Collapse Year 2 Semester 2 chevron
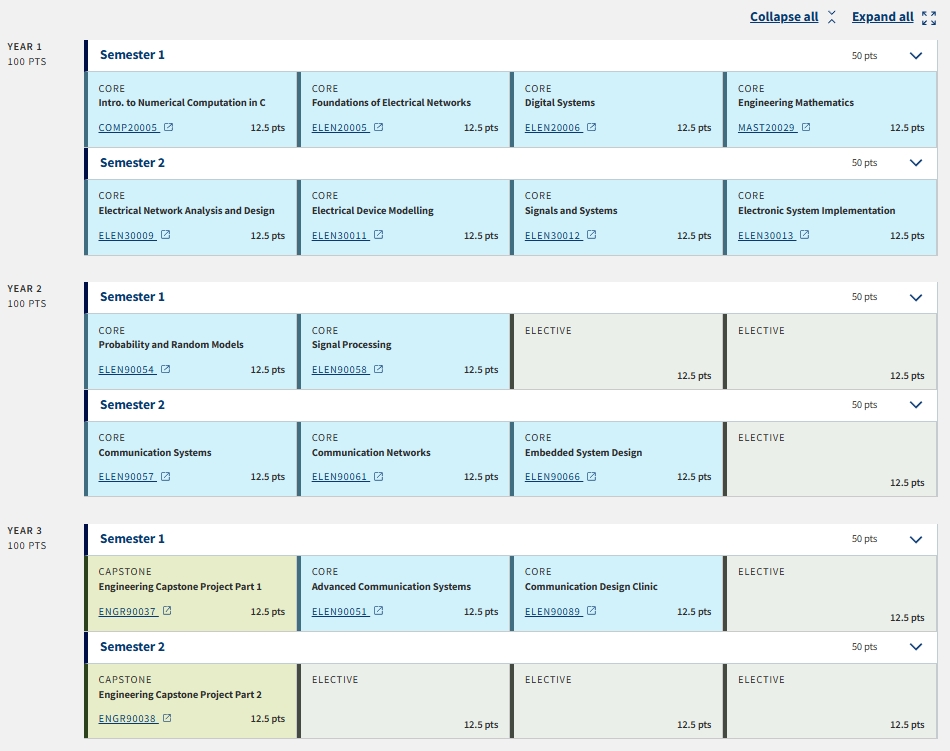 coord(915,405)
